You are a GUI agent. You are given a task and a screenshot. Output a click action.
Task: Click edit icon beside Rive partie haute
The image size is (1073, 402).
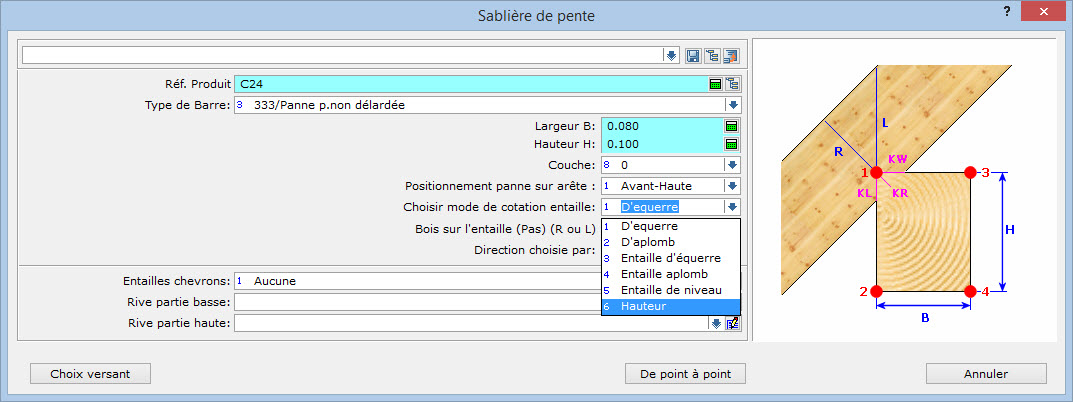[x=733, y=323]
